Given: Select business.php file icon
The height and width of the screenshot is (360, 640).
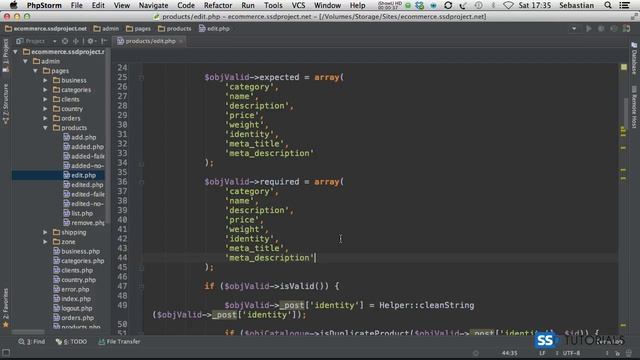Looking at the screenshot, I should [x=57, y=251].
